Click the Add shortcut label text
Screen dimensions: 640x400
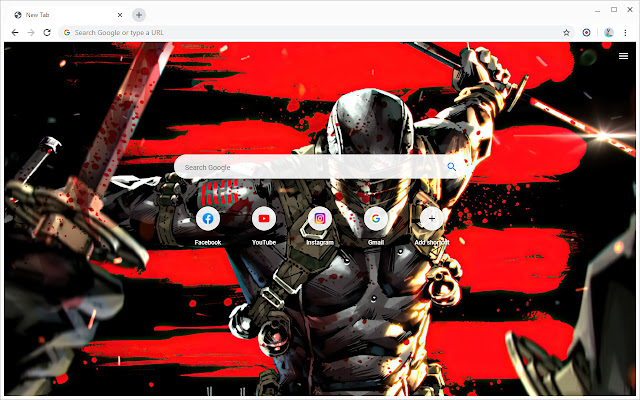click(x=432, y=242)
